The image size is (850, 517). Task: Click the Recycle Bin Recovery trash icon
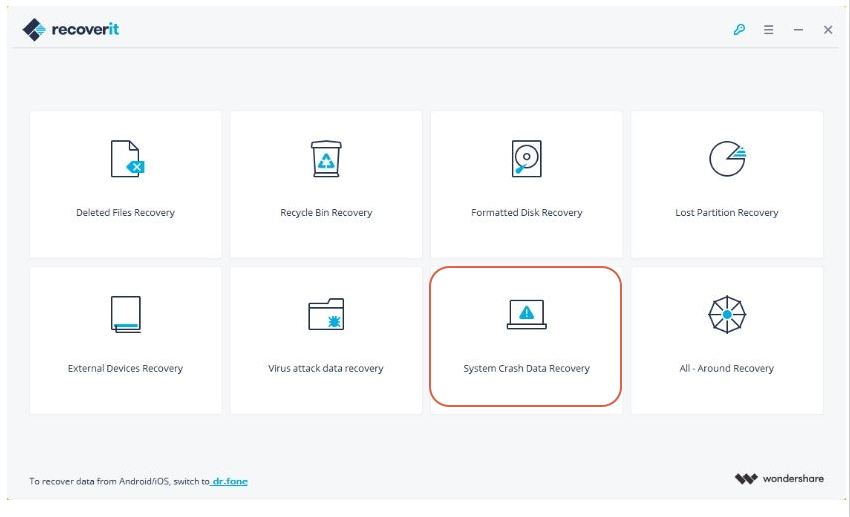pyautogui.click(x=326, y=159)
